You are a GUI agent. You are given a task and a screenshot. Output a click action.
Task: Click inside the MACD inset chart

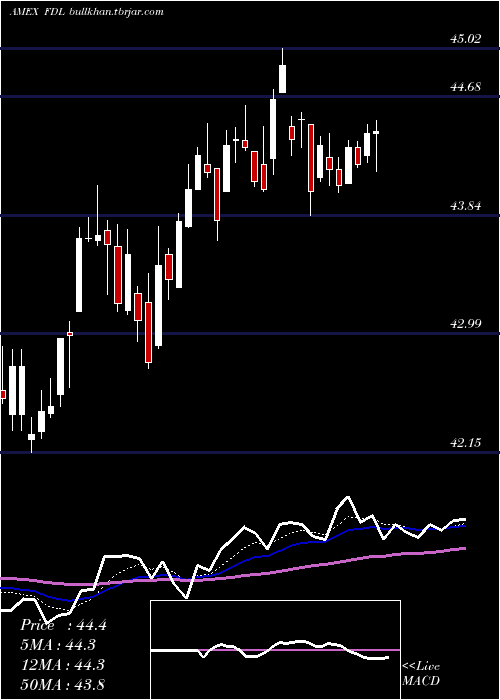click(x=275, y=650)
